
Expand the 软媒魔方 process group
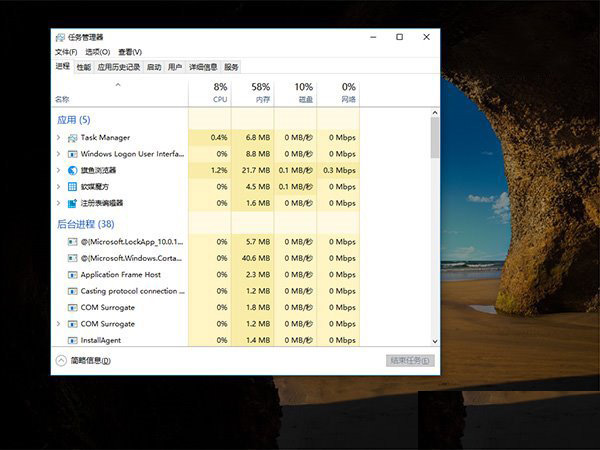click(x=59, y=186)
